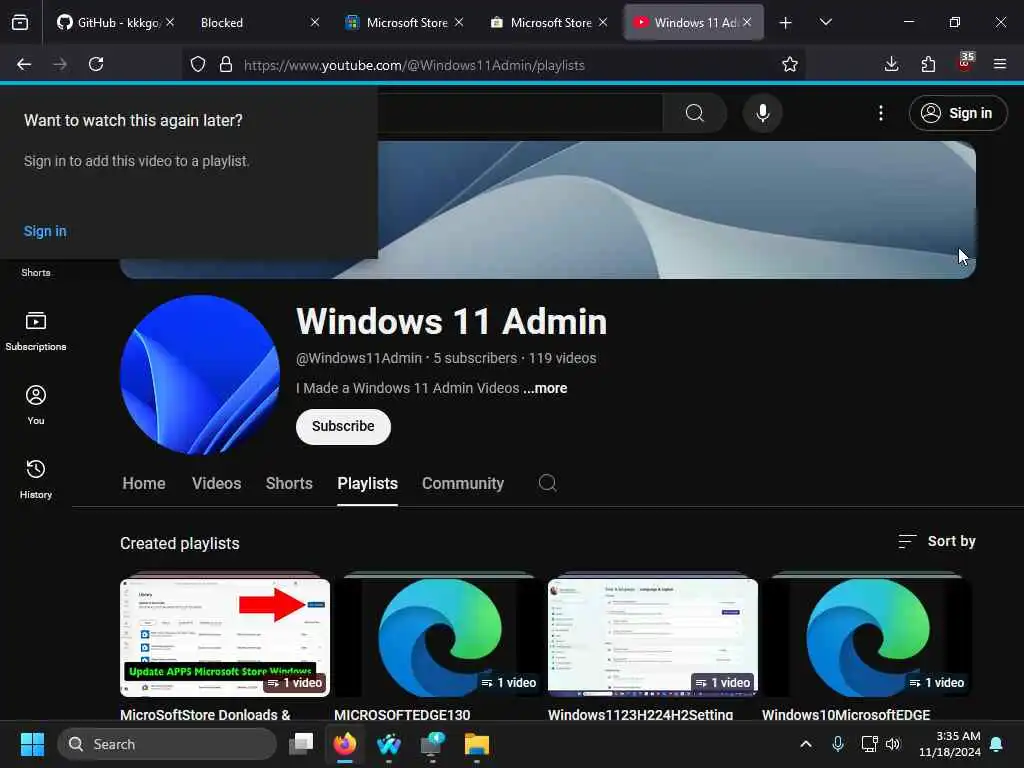Open the channel Community tab
This screenshot has width=1024, height=768.
(x=462, y=483)
